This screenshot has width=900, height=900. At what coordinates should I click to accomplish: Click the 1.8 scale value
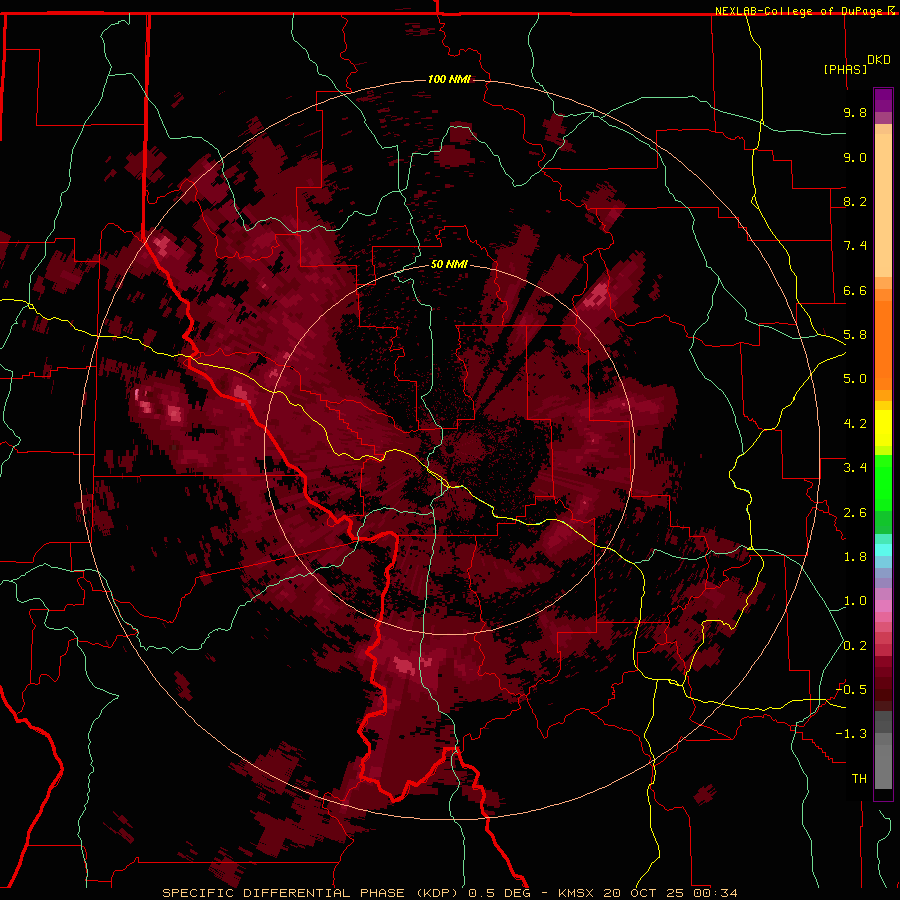855,557
